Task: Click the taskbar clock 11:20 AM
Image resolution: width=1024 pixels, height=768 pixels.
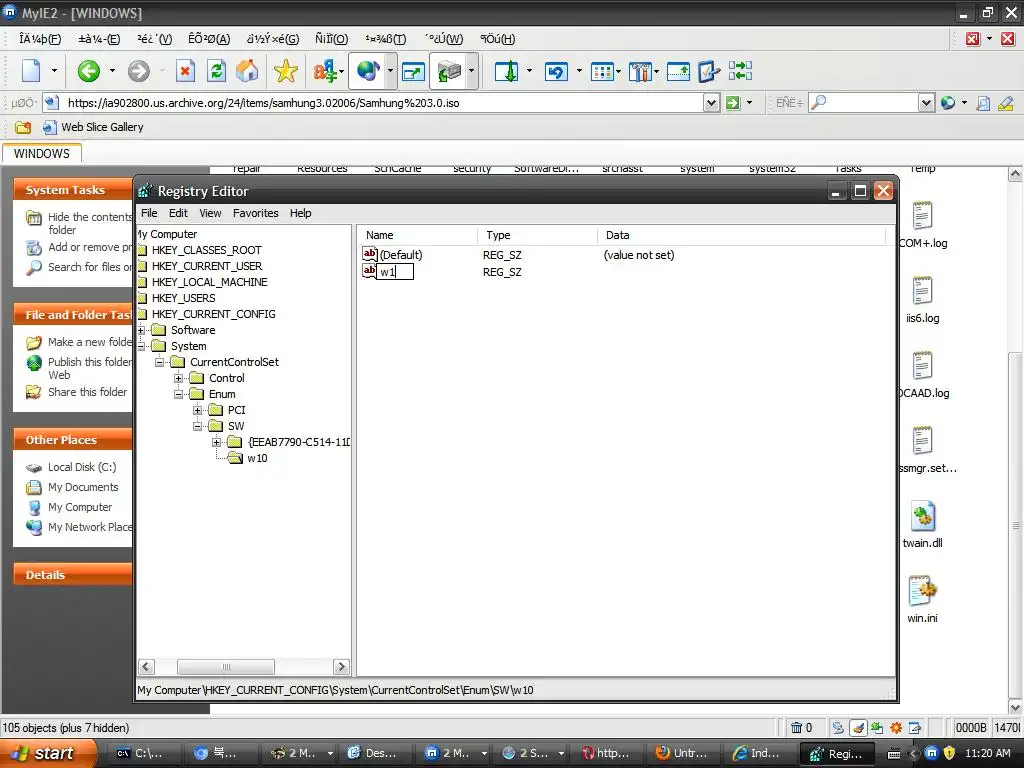Action: [988, 753]
